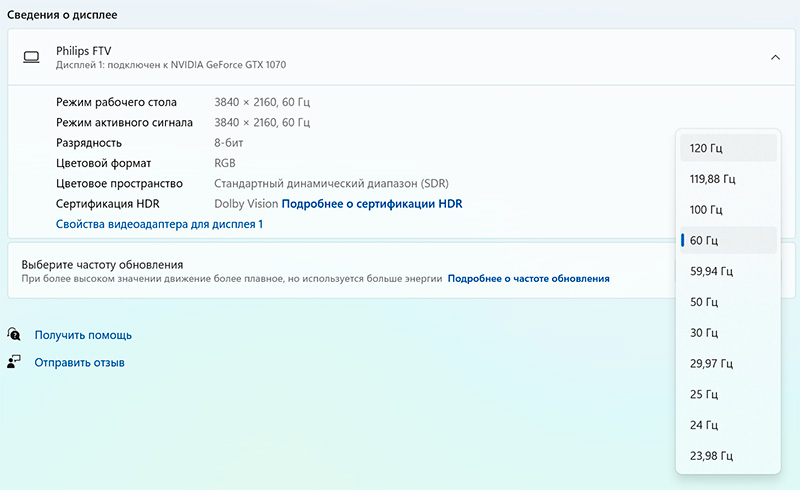Viewport: 800px width, 490px height.
Task: Open the 'Получить помощь' link
Action: click(x=83, y=335)
